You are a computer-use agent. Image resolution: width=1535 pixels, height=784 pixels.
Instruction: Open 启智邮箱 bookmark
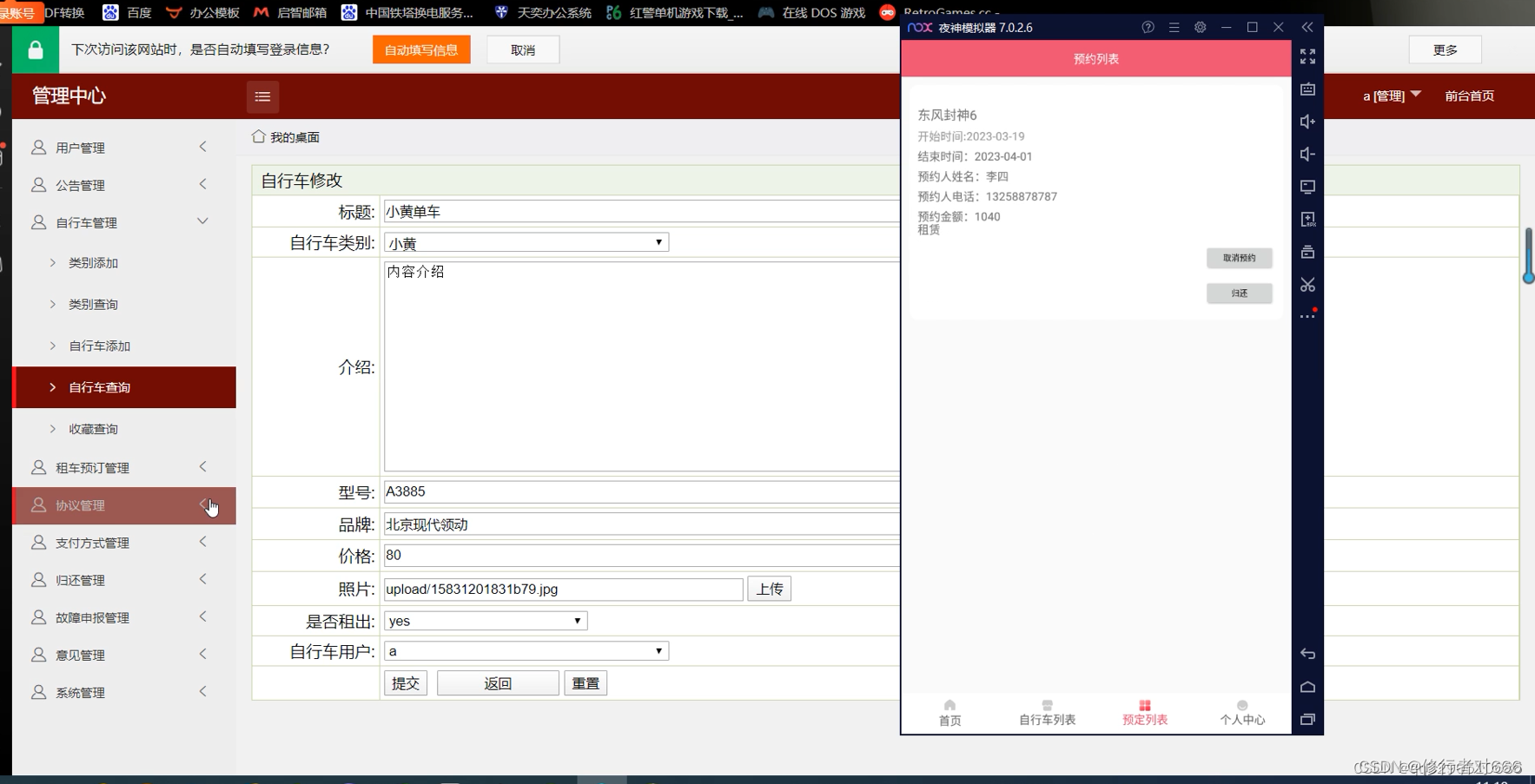[x=289, y=12]
